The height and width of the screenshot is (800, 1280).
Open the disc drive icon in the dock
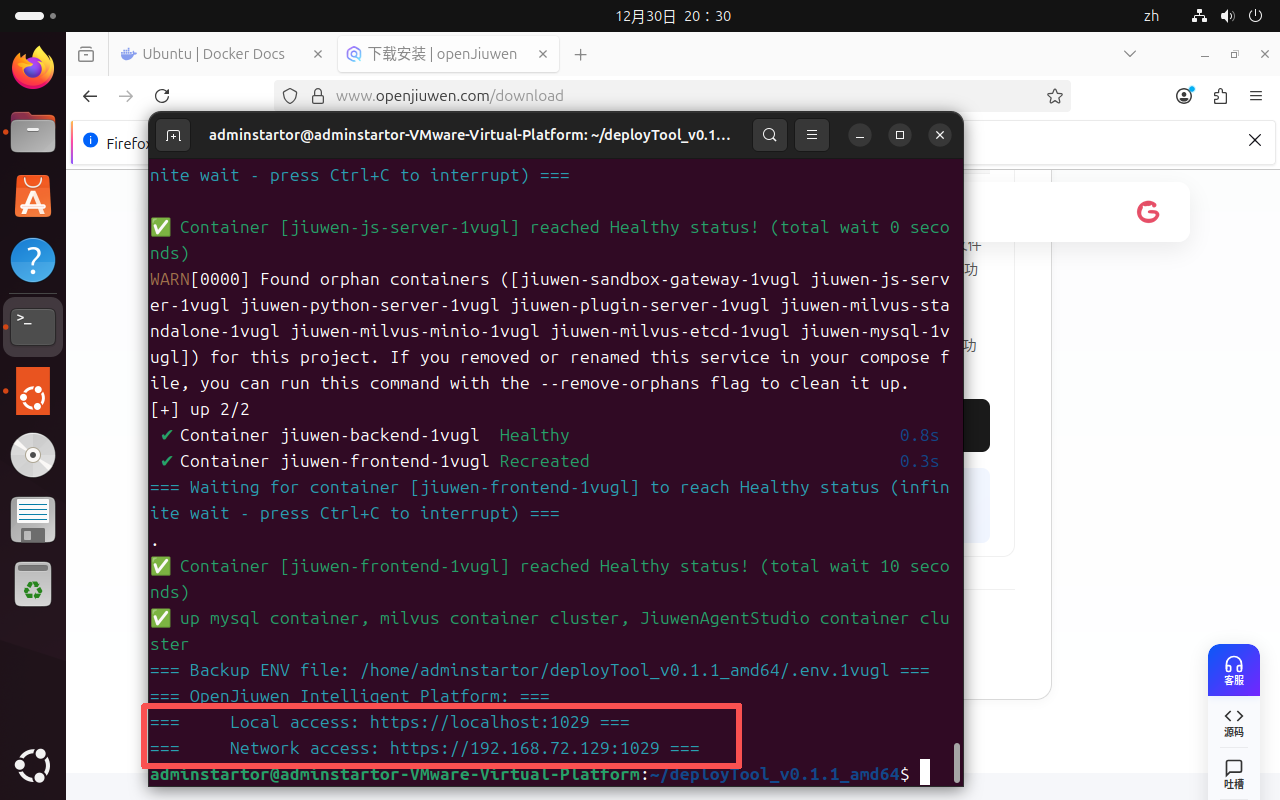(33, 455)
